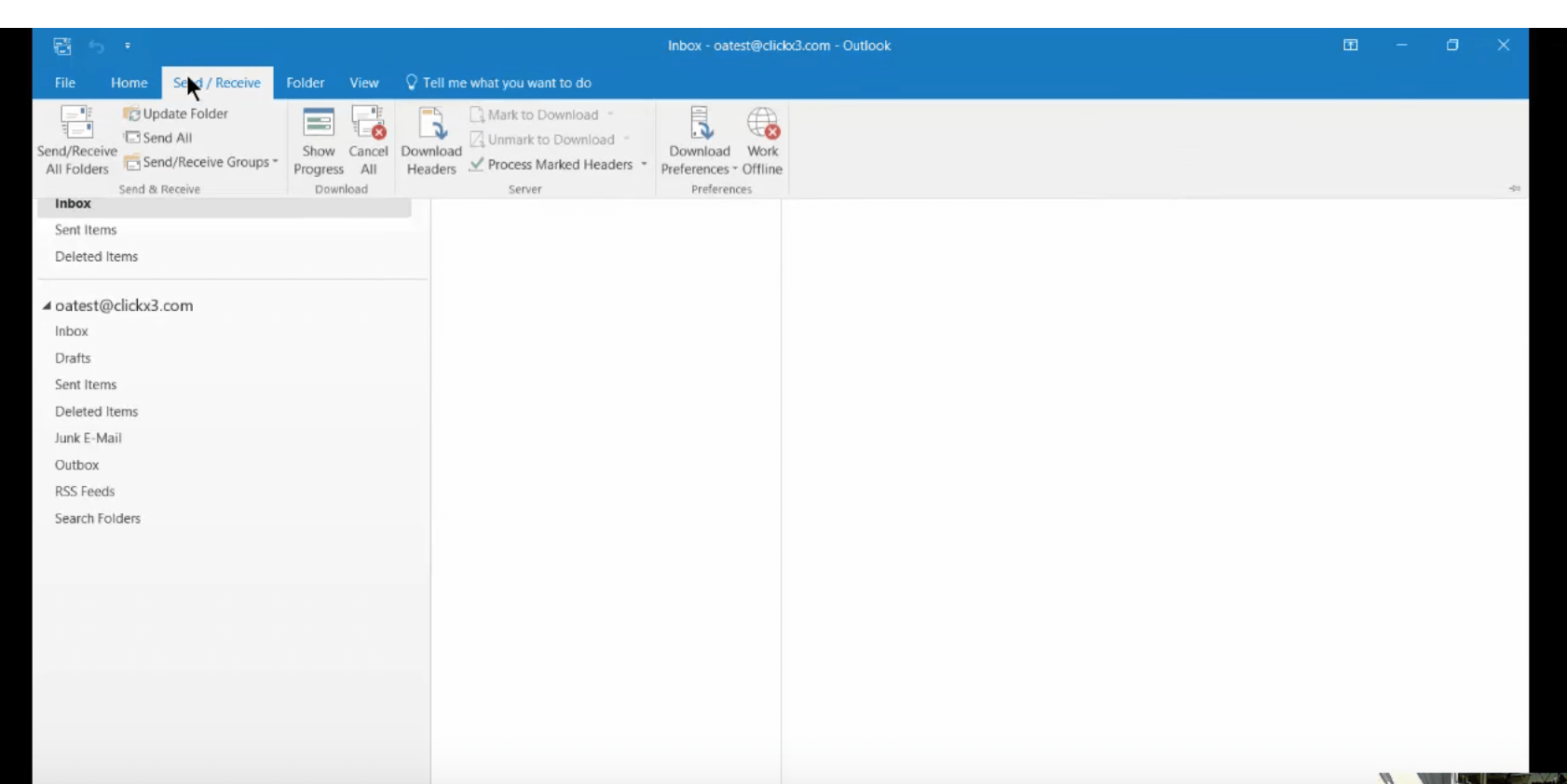
Task: Expand Process Marked Headers dropdown arrow
Action: point(644,165)
